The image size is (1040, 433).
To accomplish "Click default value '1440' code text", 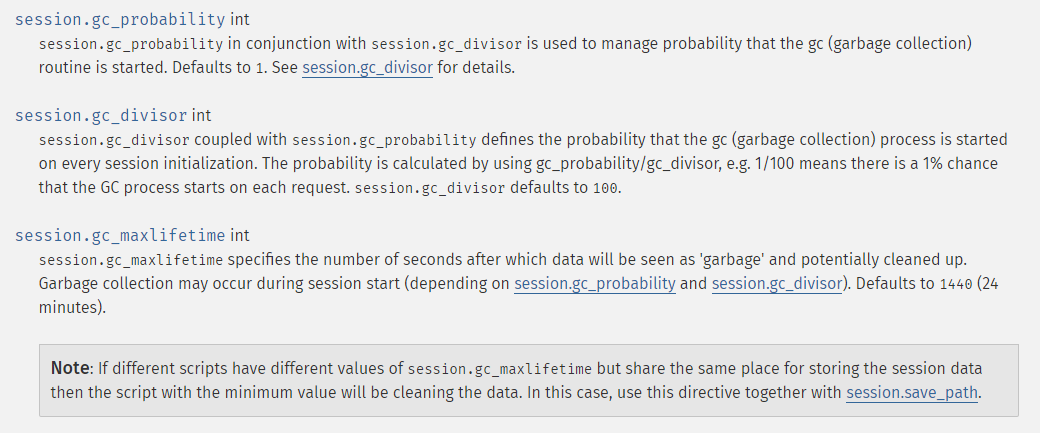I will (x=956, y=284).
